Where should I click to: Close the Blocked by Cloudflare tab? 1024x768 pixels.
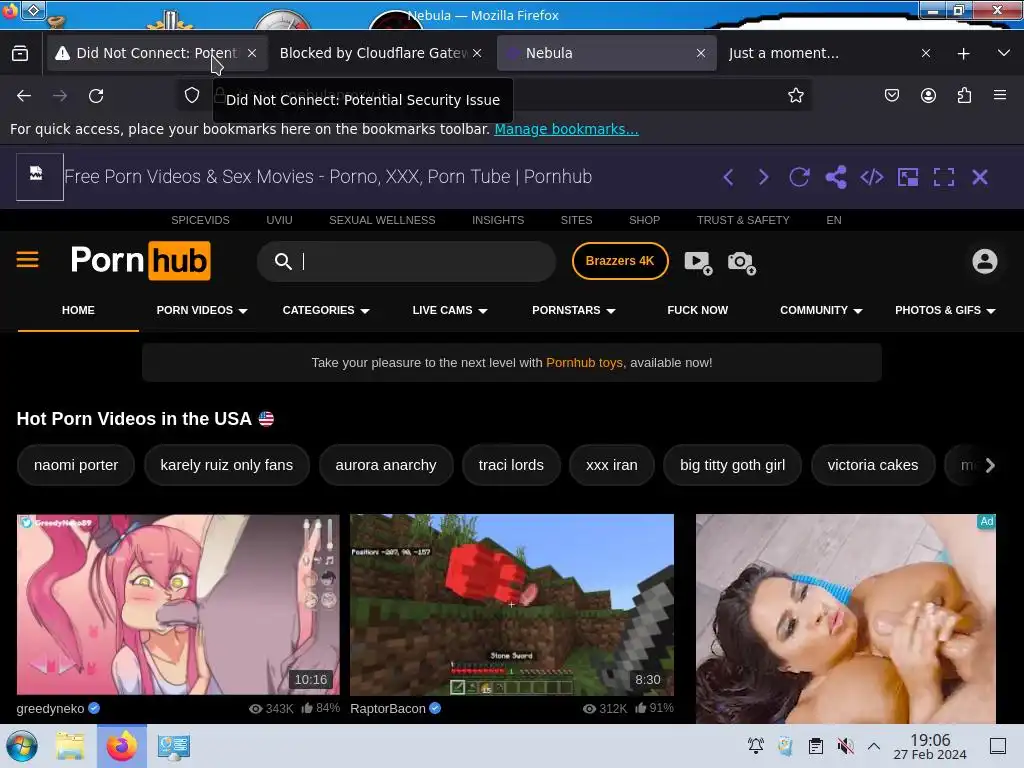pyautogui.click(x=477, y=53)
